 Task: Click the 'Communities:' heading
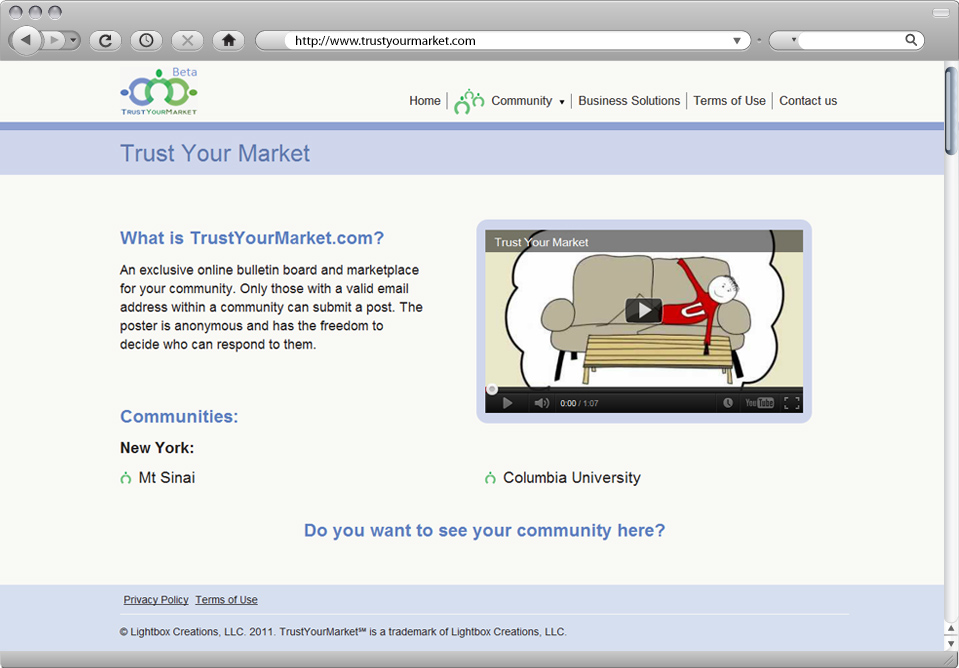click(x=179, y=417)
